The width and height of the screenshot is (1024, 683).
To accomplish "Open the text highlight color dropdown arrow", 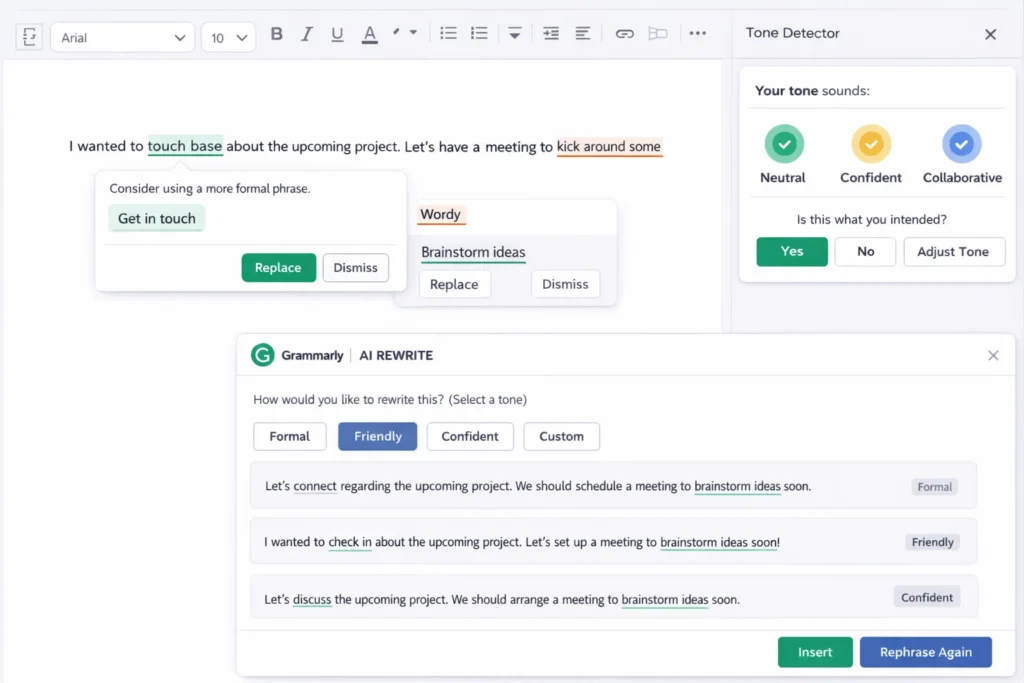I will click(410, 33).
